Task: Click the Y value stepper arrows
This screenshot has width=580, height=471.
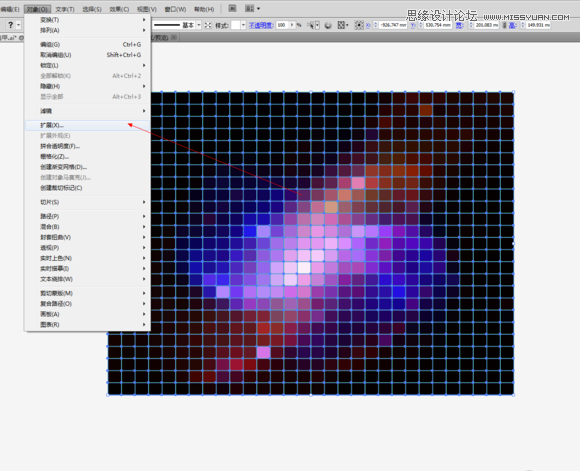Action: (421, 25)
